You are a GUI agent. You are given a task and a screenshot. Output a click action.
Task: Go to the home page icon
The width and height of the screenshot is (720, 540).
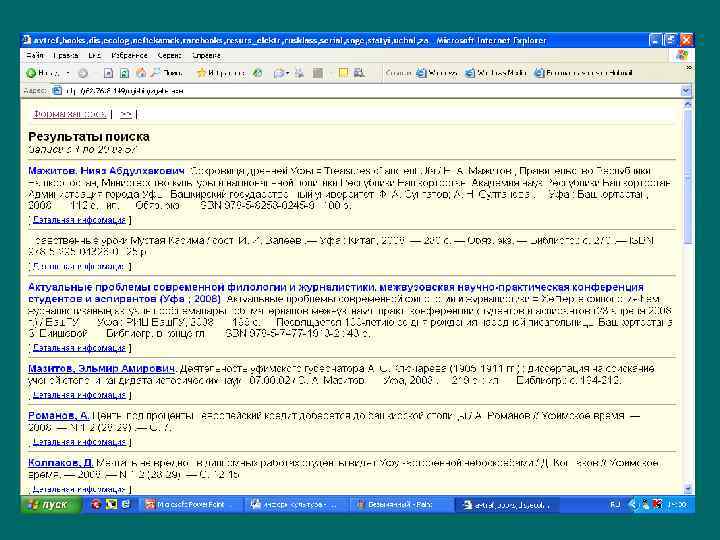pyautogui.click(x=141, y=73)
